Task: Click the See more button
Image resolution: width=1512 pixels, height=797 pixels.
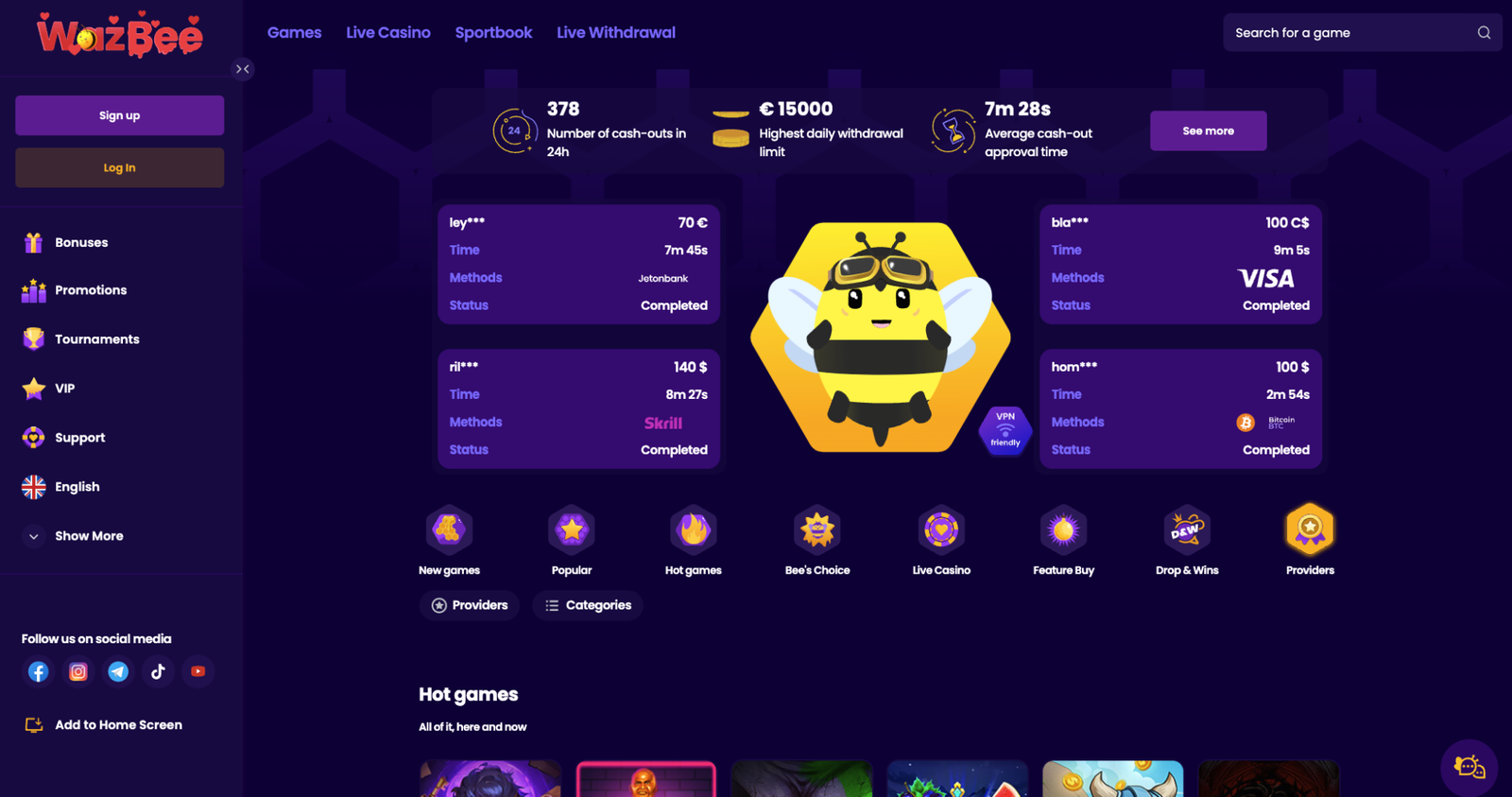Action: (x=1209, y=130)
